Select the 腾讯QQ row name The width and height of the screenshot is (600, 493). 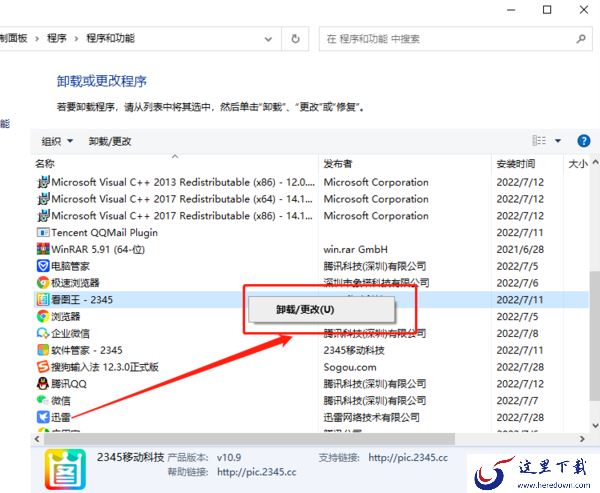[69, 384]
